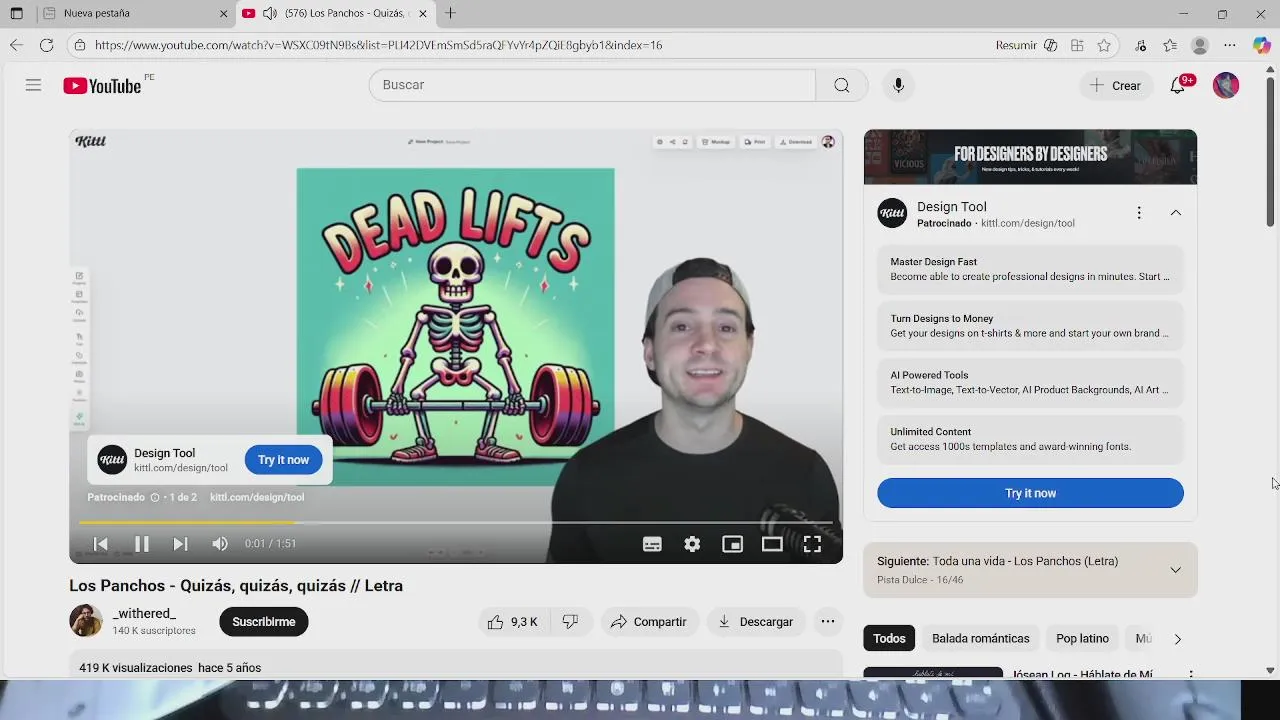Viewport: 1280px width, 720px height.
Task: Open the YouTube account avatar menu
Action: click(1226, 85)
